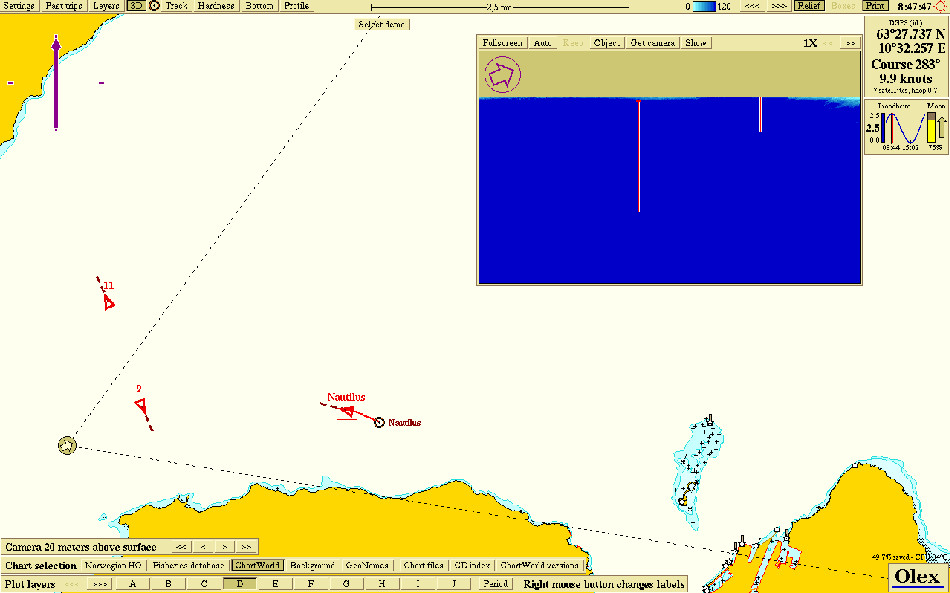The image size is (950, 593).
Task: Click the red GPS crosshair icon
Action: (940, 7)
